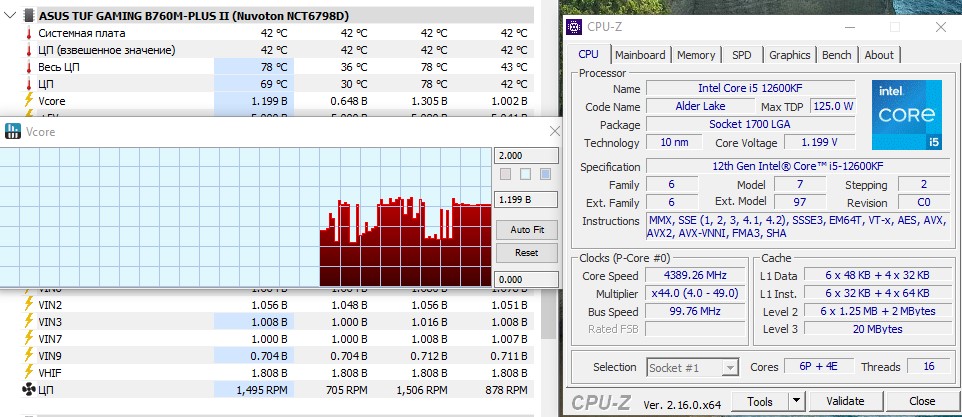Minimize the CPU-Z window

(x=850, y=27)
